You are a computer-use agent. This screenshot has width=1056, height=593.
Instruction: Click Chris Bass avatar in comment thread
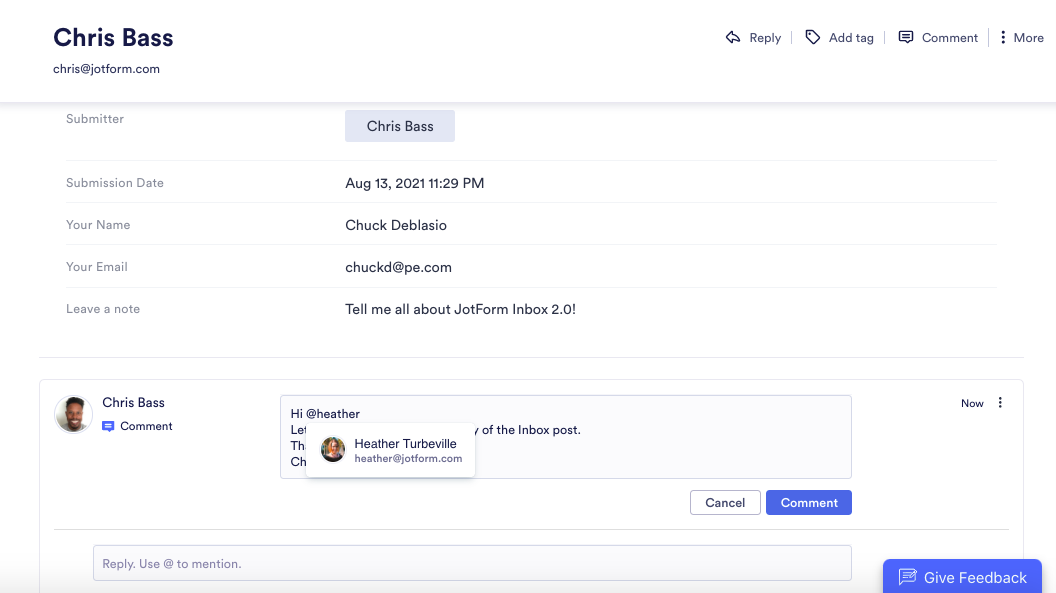(x=74, y=414)
